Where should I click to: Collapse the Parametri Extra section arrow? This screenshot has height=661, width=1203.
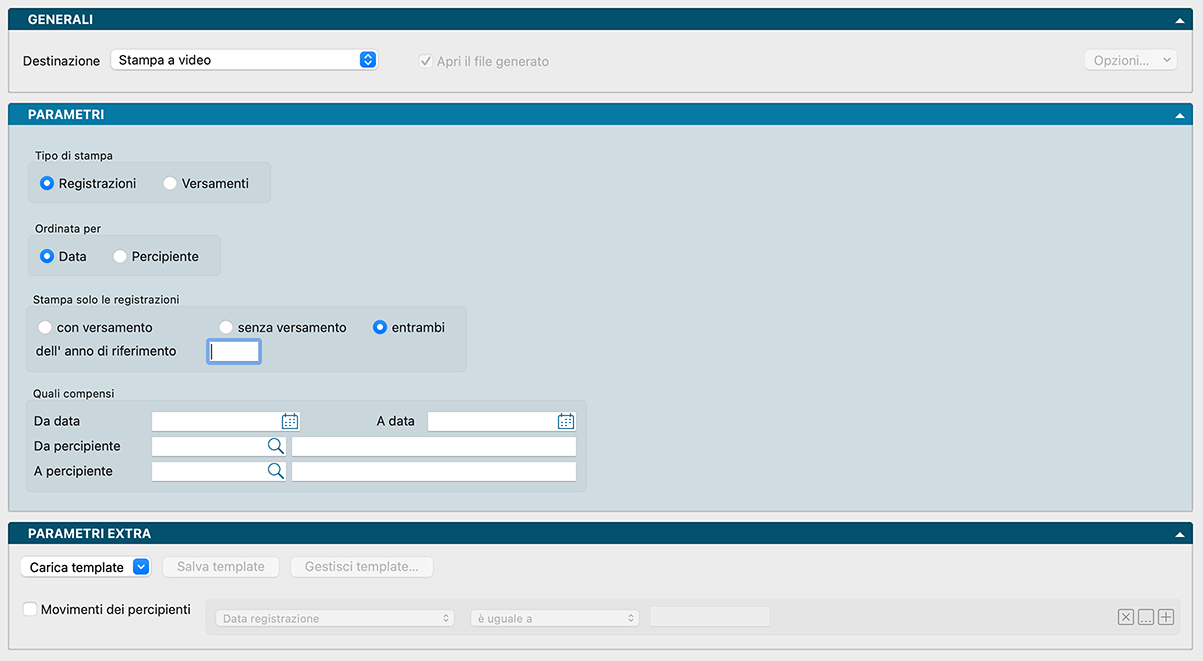(x=1182, y=534)
